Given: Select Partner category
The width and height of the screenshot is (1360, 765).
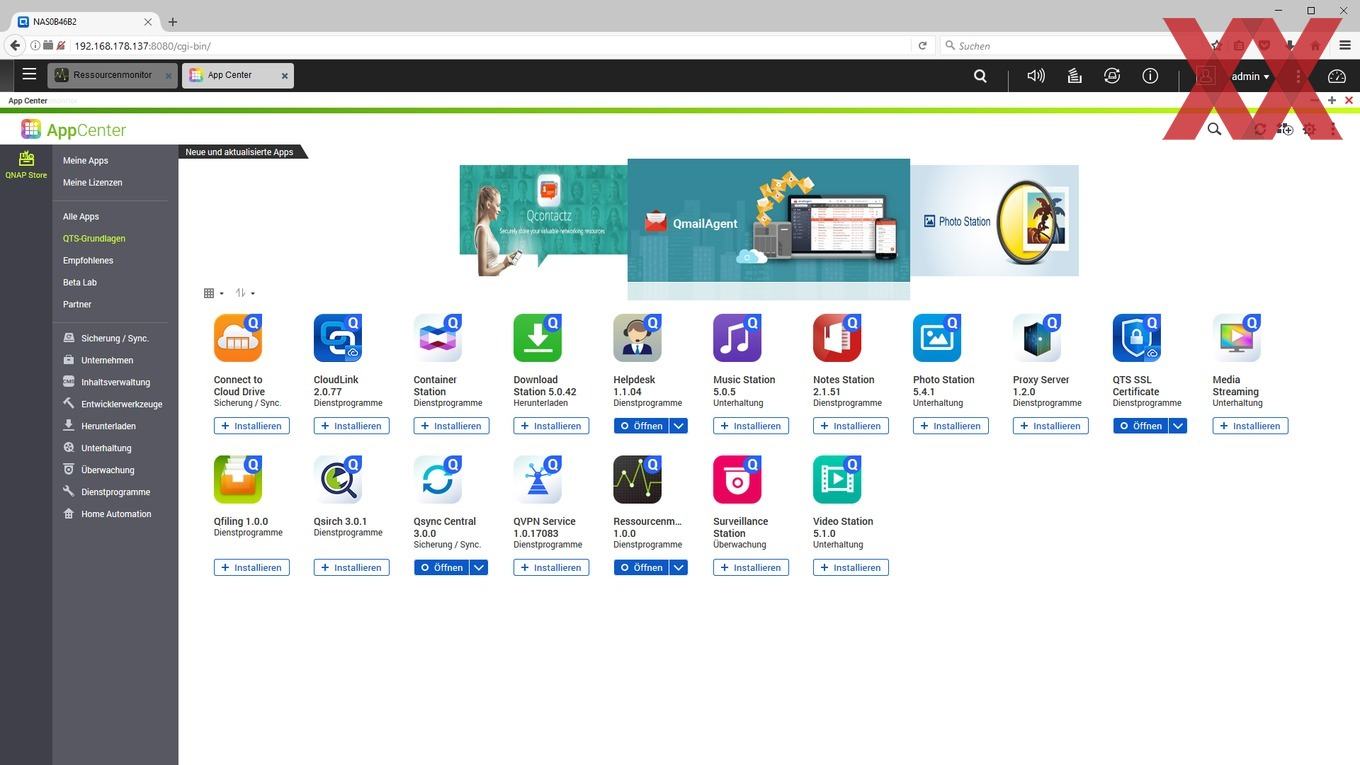Looking at the screenshot, I should pos(77,304).
